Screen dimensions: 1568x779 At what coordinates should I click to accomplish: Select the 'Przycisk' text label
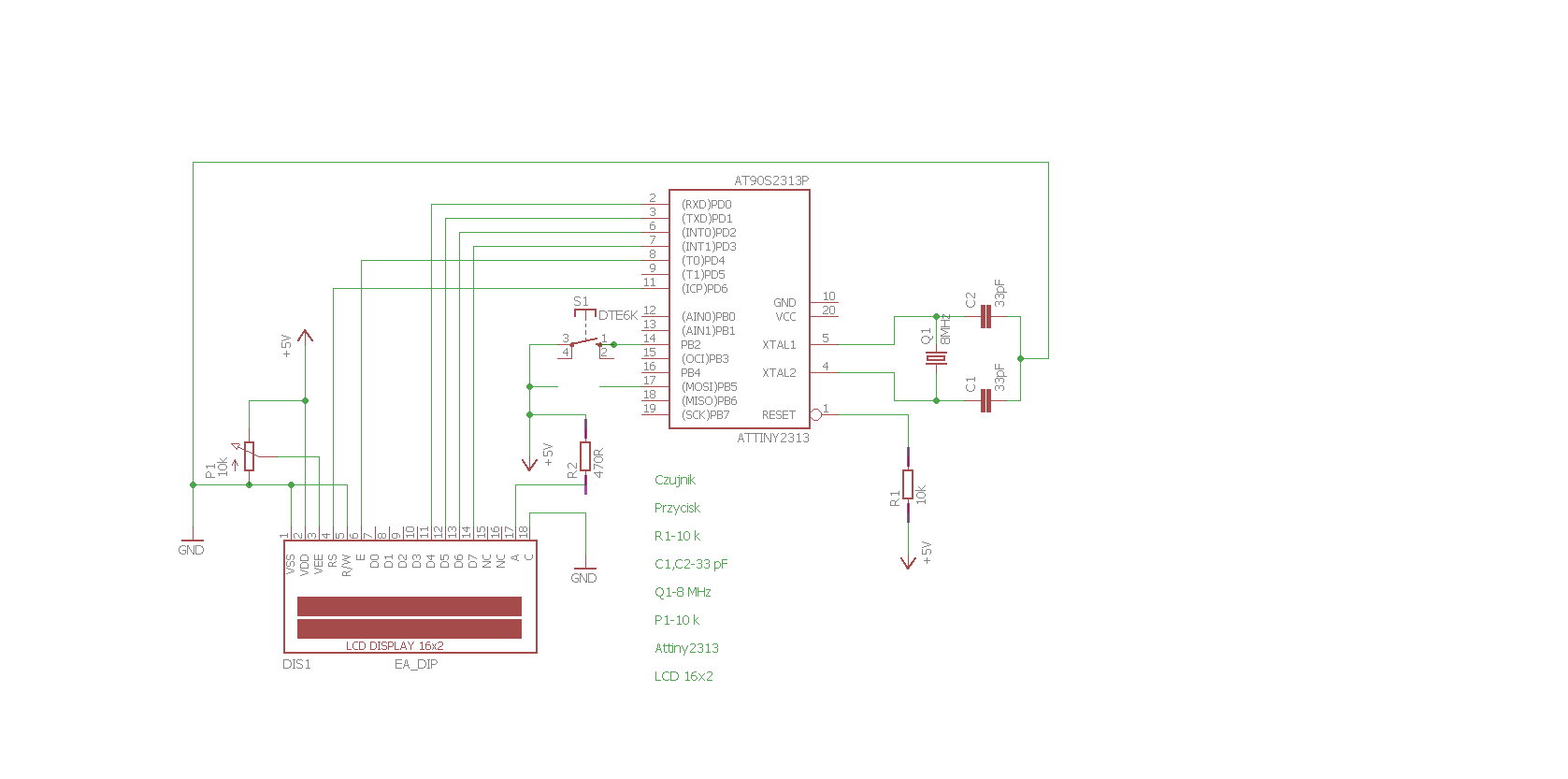677,508
